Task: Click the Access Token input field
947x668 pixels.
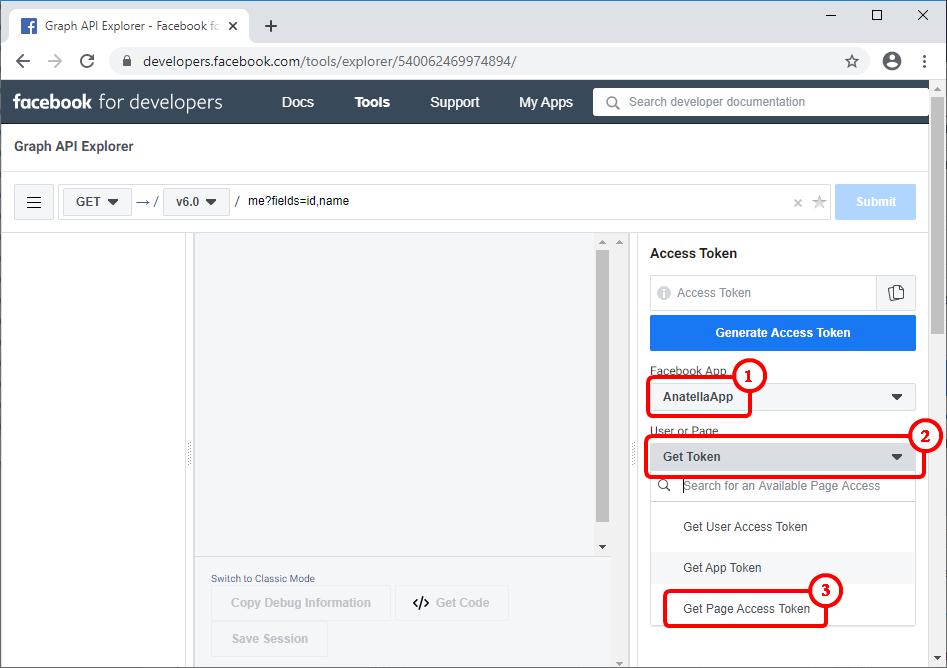Action: (763, 293)
